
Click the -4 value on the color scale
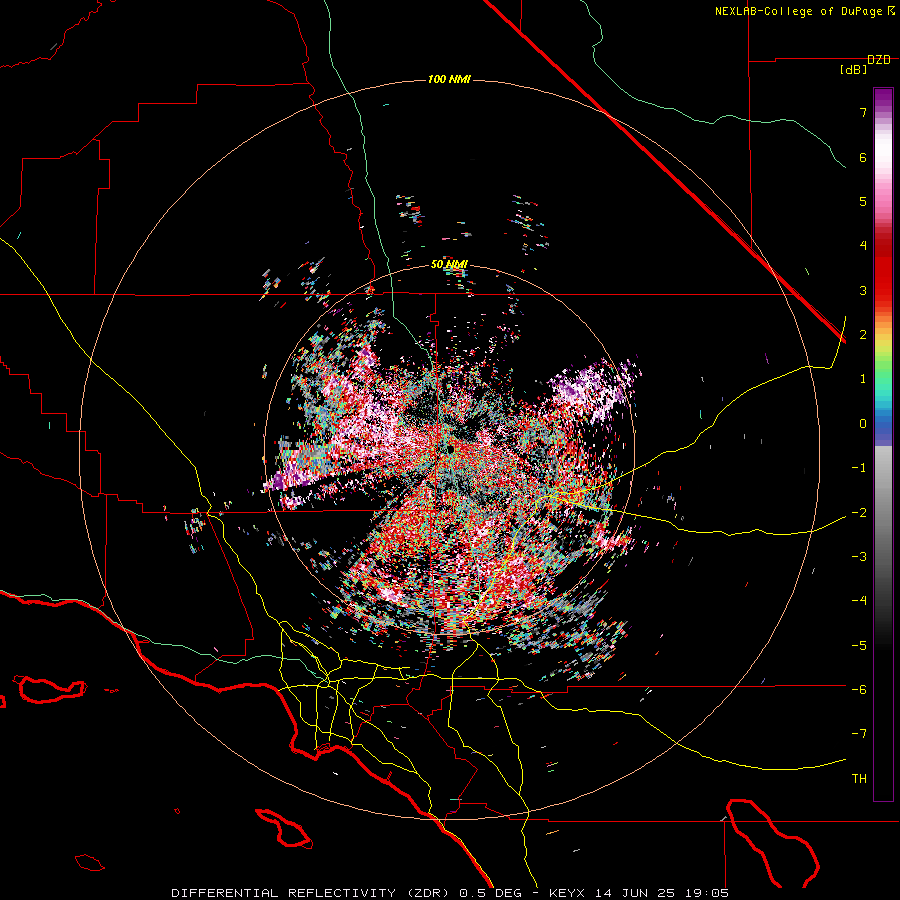pos(859,601)
